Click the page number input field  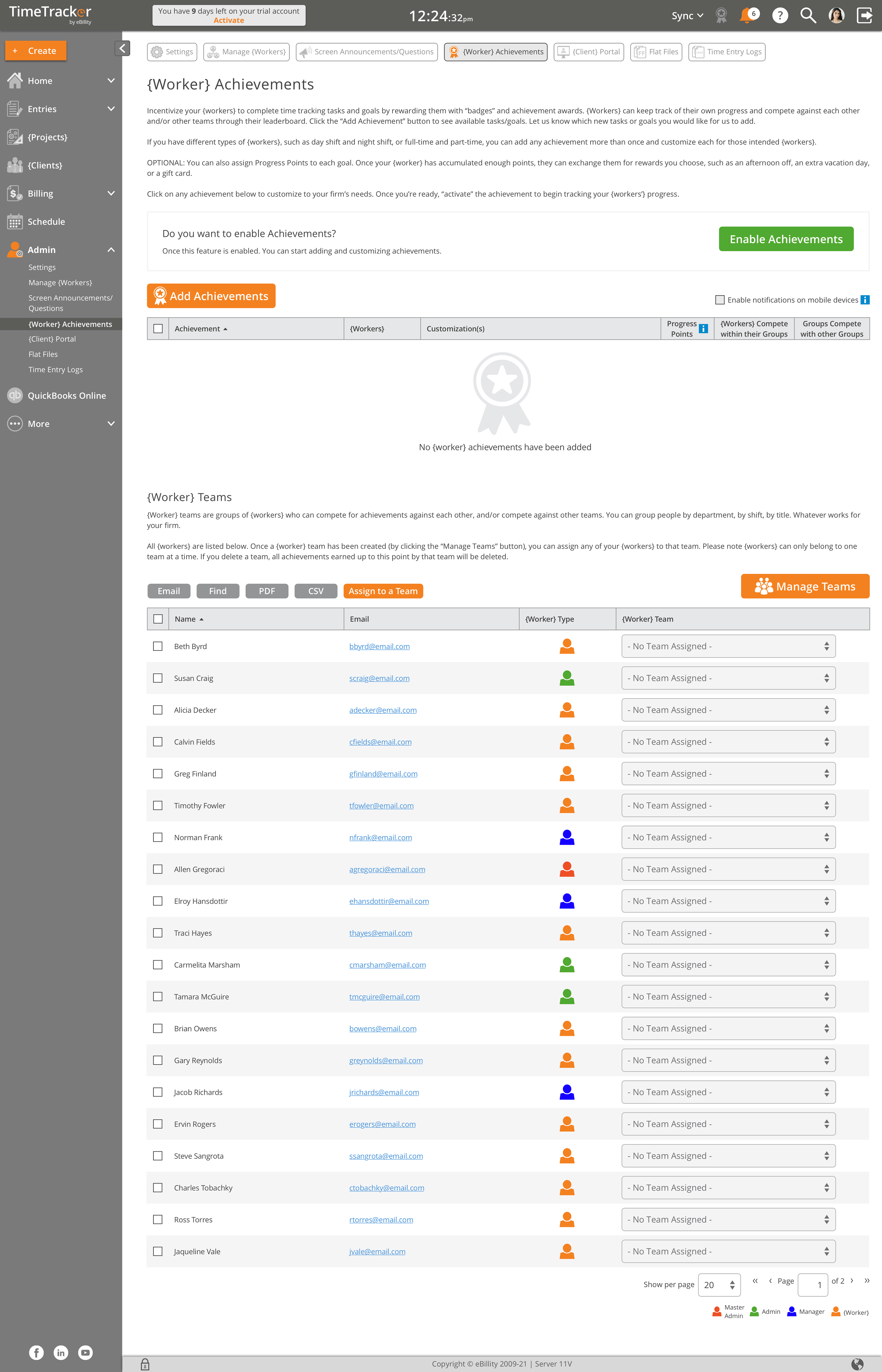(x=813, y=1285)
